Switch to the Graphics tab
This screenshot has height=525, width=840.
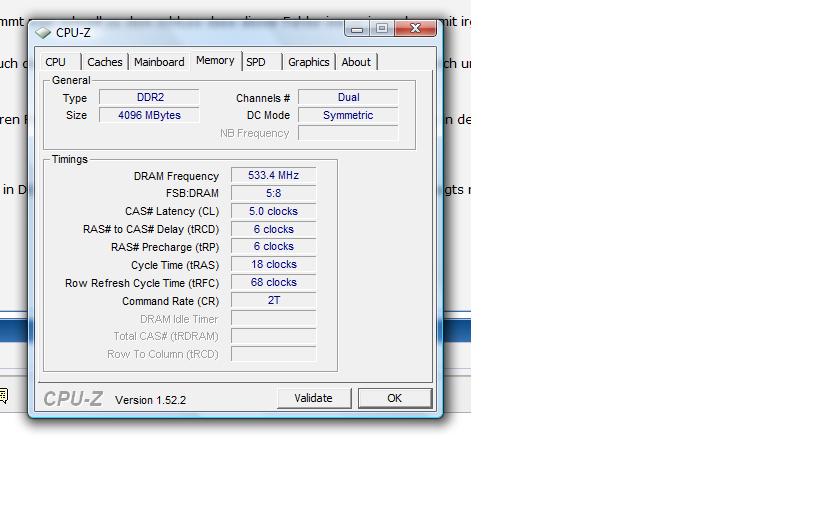tap(309, 62)
